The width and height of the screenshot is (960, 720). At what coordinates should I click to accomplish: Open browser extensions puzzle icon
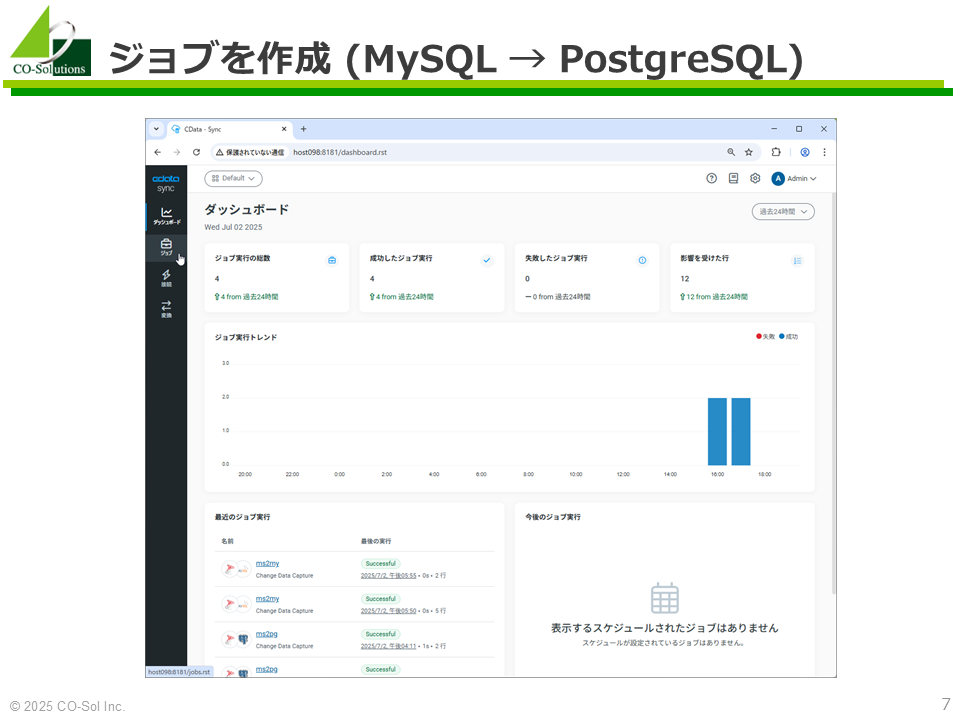click(776, 152)
